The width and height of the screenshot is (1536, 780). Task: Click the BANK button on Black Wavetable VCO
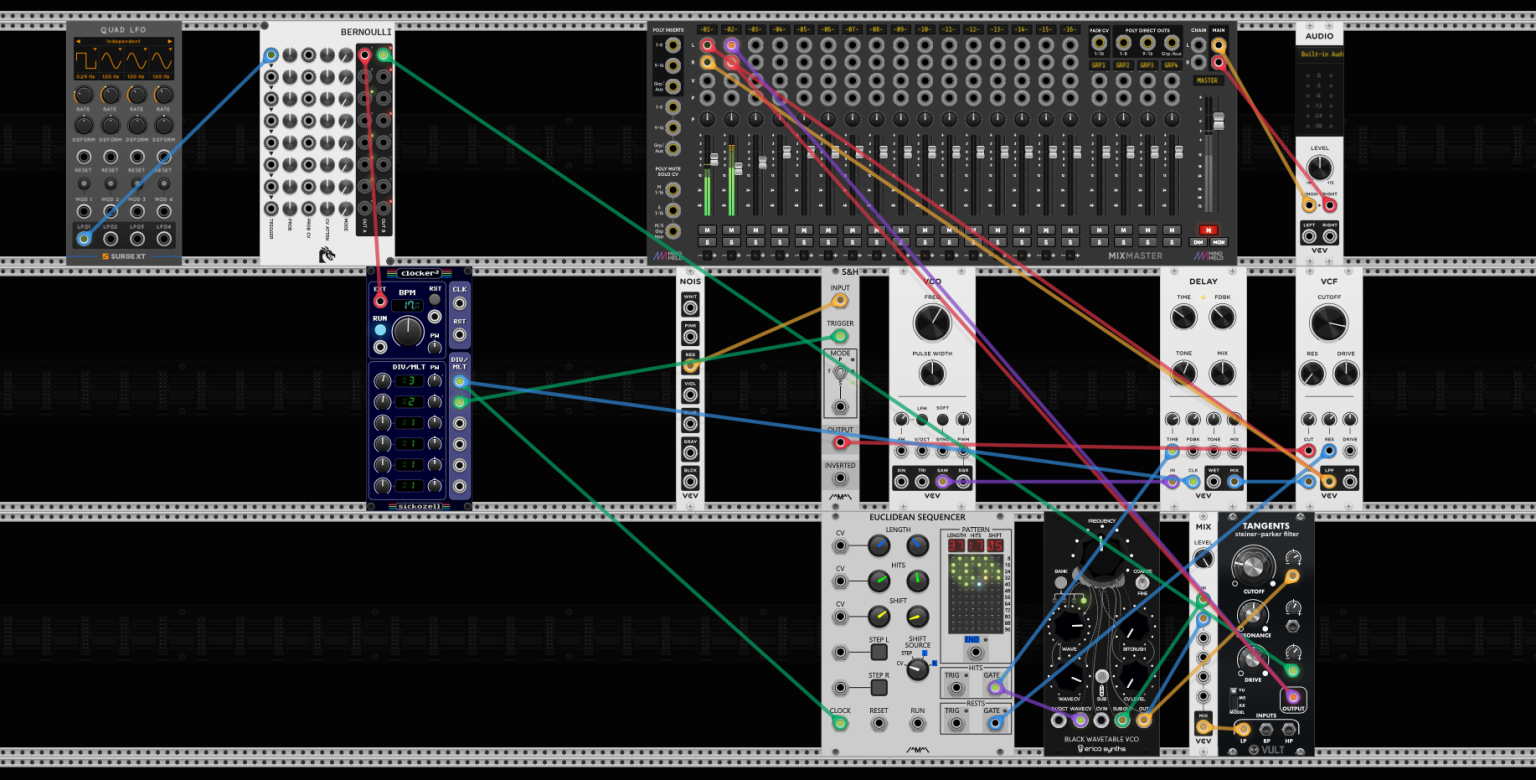click(x=1060, y=582)
